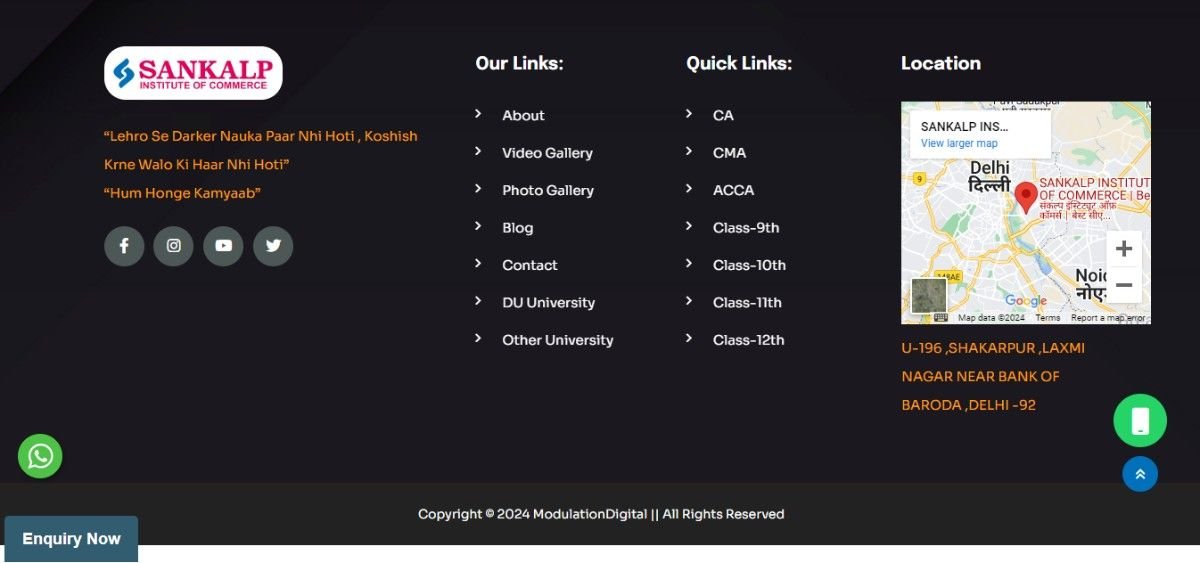Click the blue scroll-to-top arrow icon

[1140, 474]
